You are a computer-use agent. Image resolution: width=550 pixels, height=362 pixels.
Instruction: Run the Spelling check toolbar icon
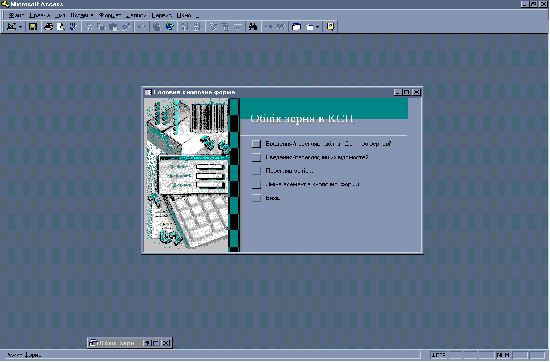(x=73, y=27)
